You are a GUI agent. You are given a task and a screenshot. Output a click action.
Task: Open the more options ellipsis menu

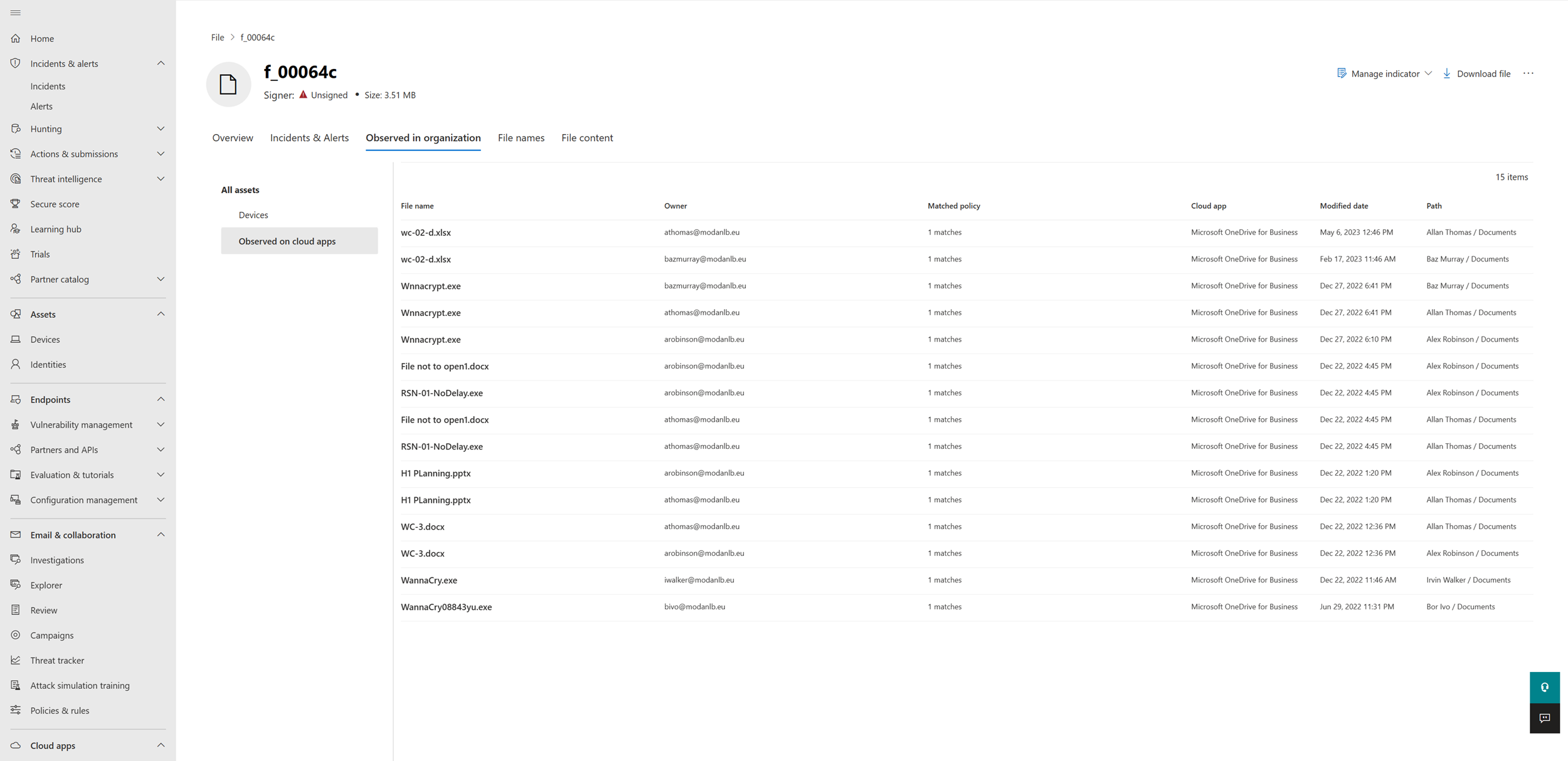(1528, 73)
